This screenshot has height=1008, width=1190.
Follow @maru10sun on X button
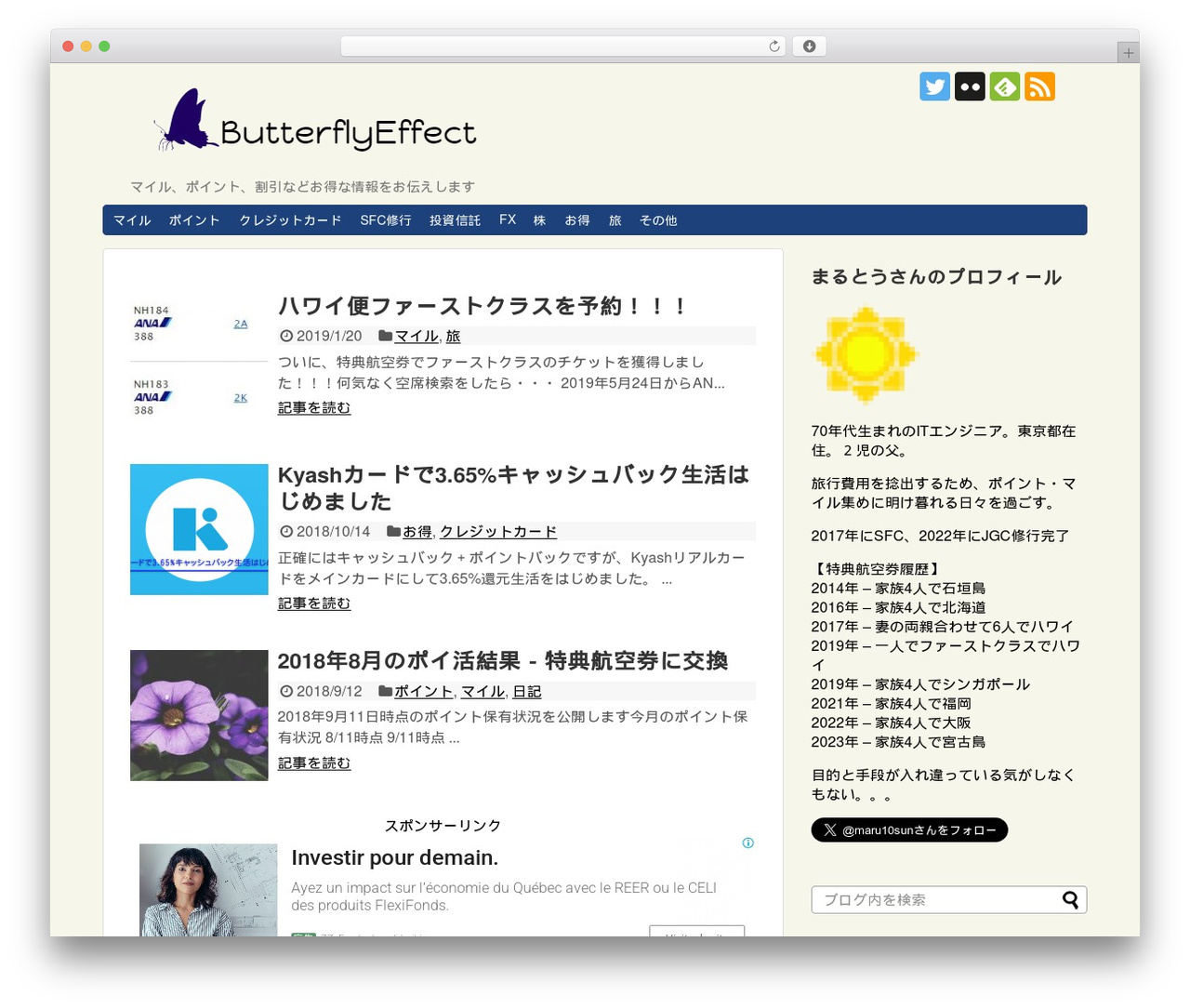[x=909, y=829]
